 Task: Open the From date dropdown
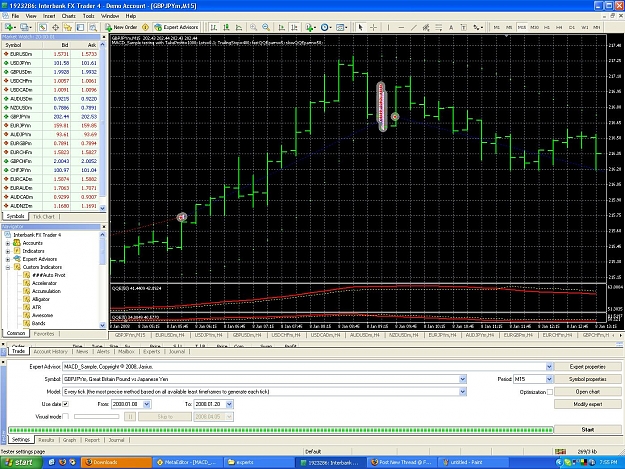[x=146, y=404]
